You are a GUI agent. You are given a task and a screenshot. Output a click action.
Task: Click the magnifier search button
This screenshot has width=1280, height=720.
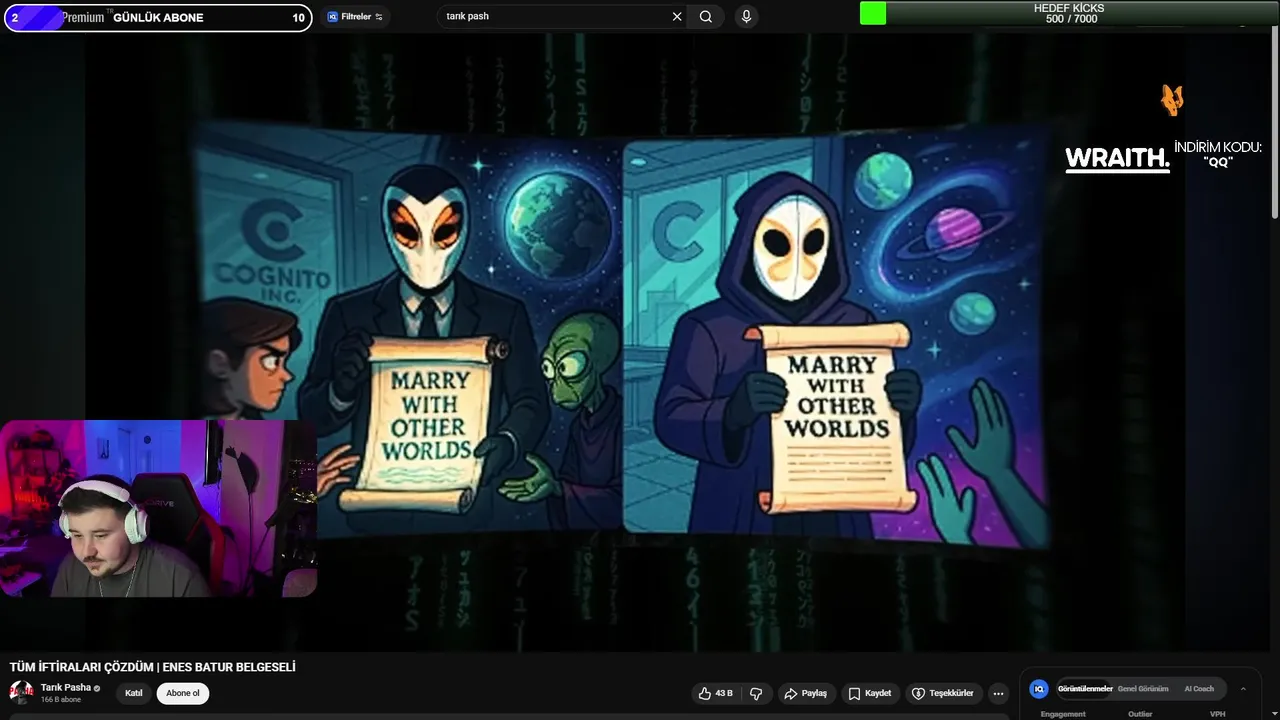pos(706,17)
